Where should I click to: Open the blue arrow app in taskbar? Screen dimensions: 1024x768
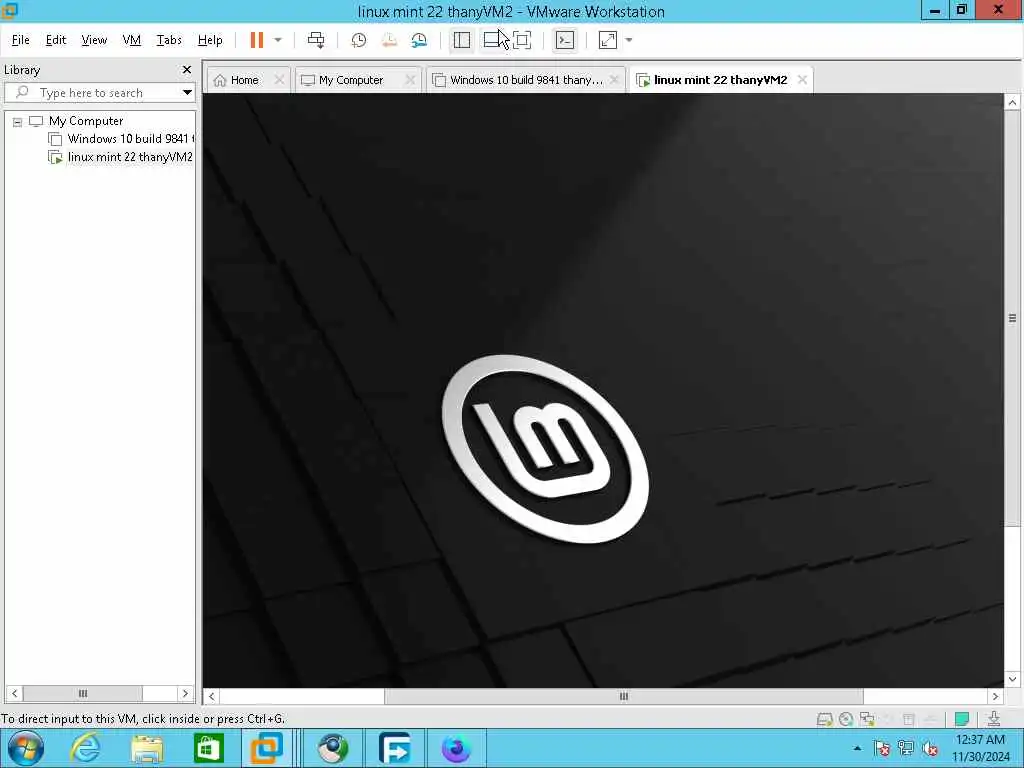pyautogui.click(x=394, y=748)
